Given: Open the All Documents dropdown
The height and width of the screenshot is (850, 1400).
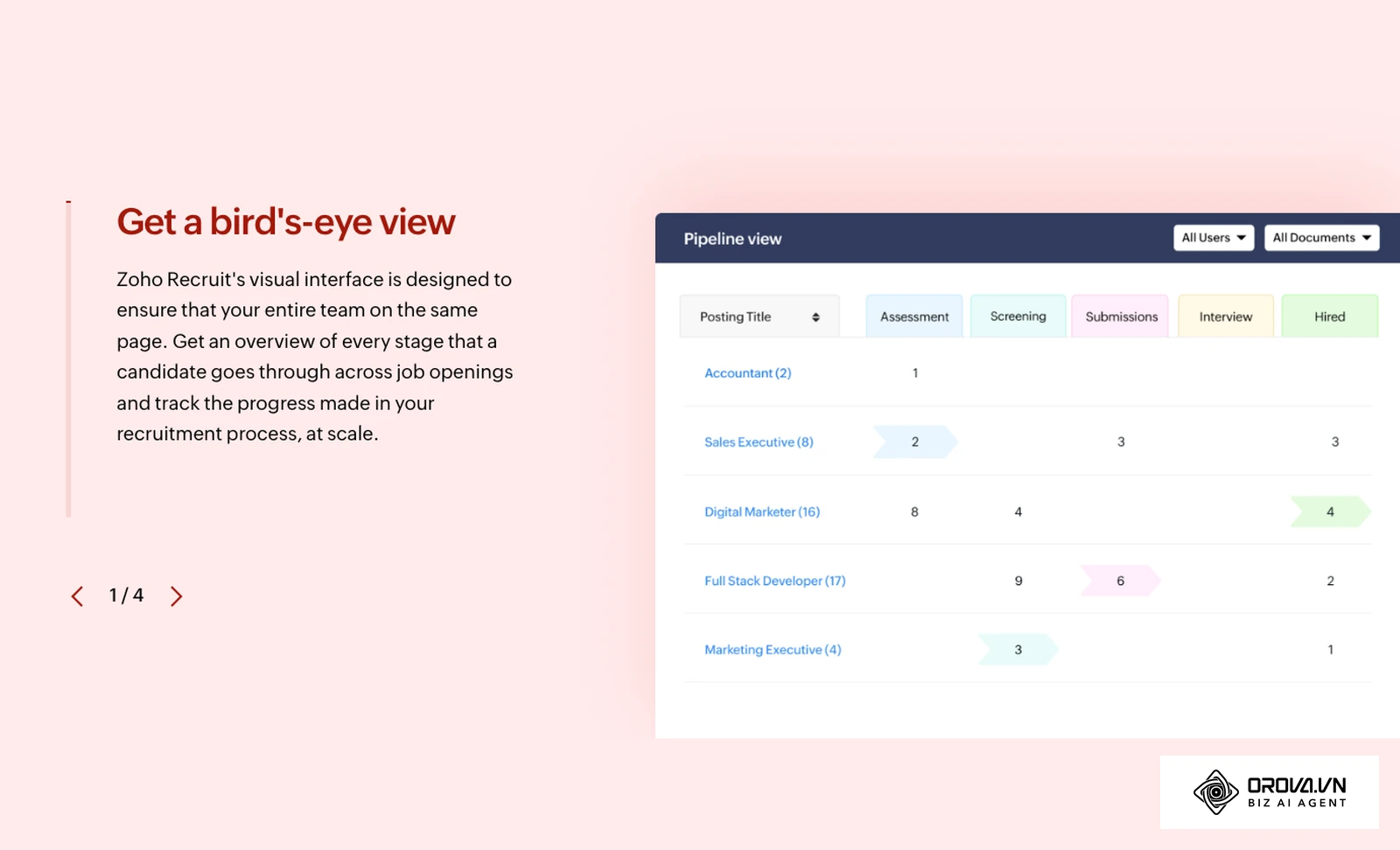Looking at the screenshot, I should [1321, 238].
